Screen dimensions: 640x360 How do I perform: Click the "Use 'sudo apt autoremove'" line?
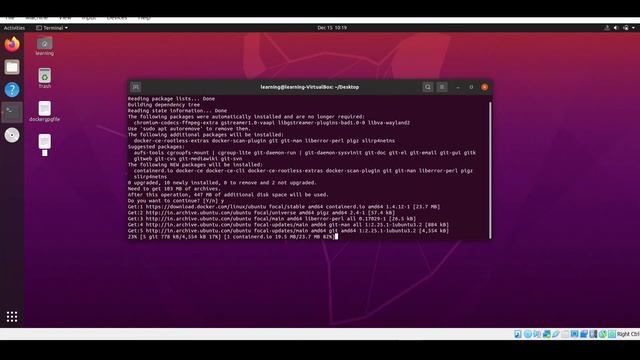point(189,129)
